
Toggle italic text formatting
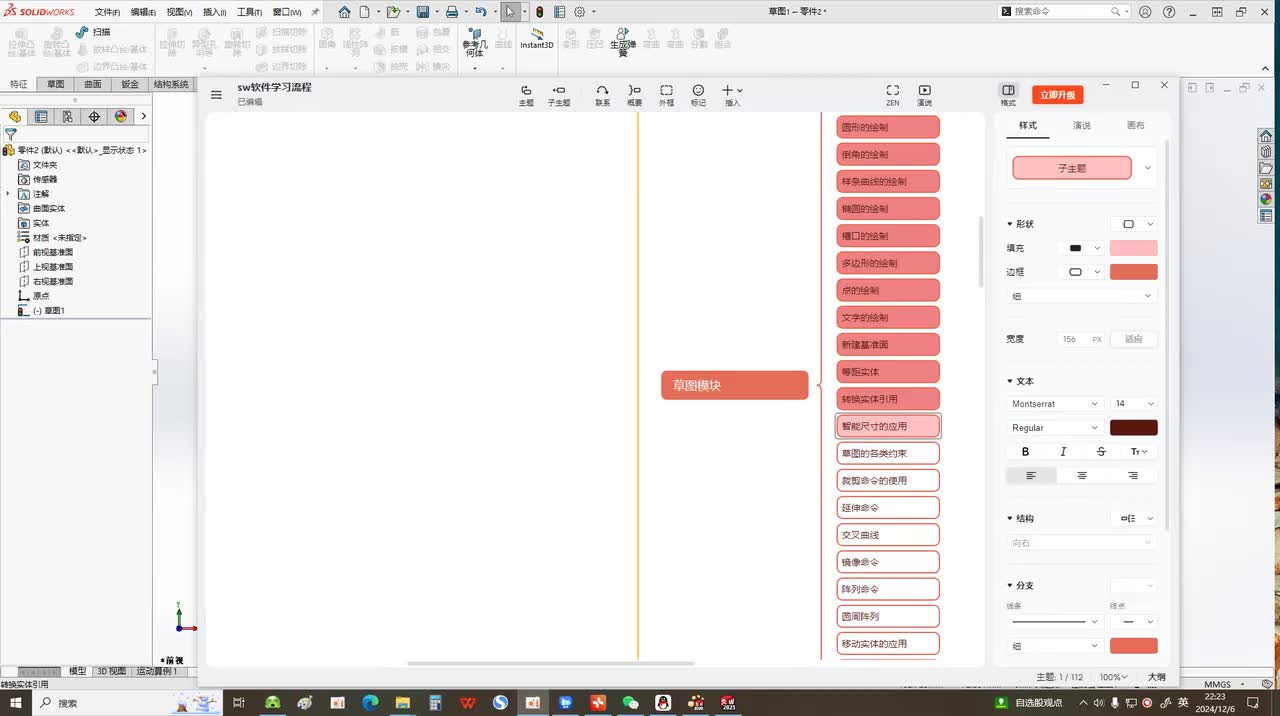point(1063,452)
